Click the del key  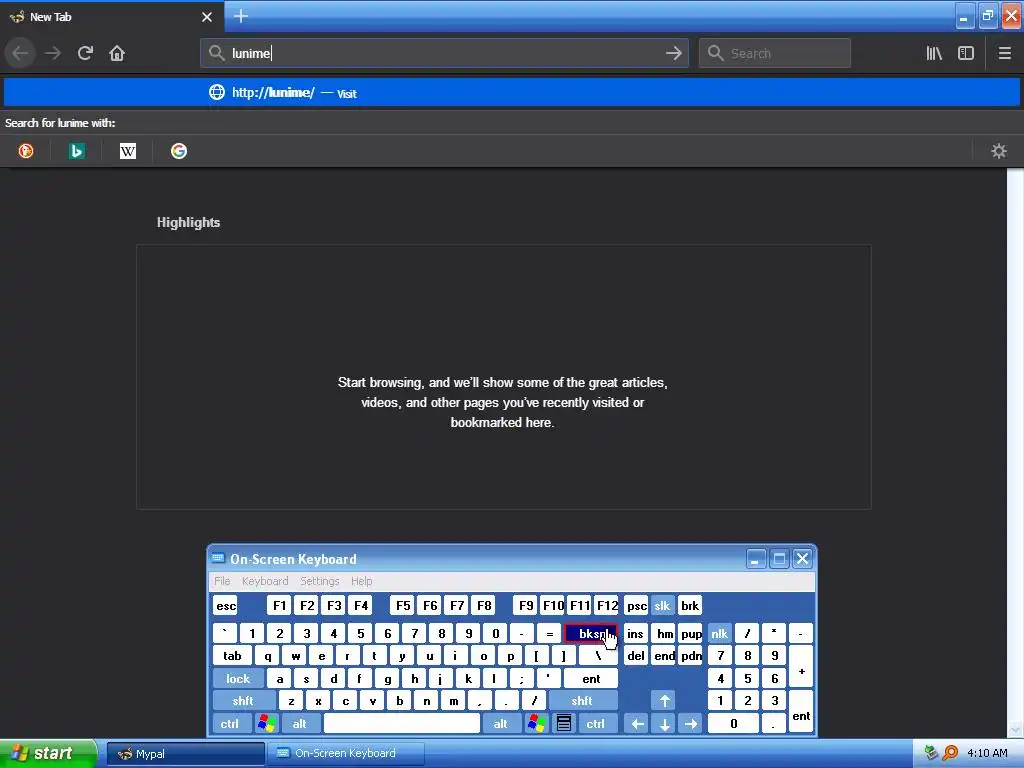click(635, 656)
